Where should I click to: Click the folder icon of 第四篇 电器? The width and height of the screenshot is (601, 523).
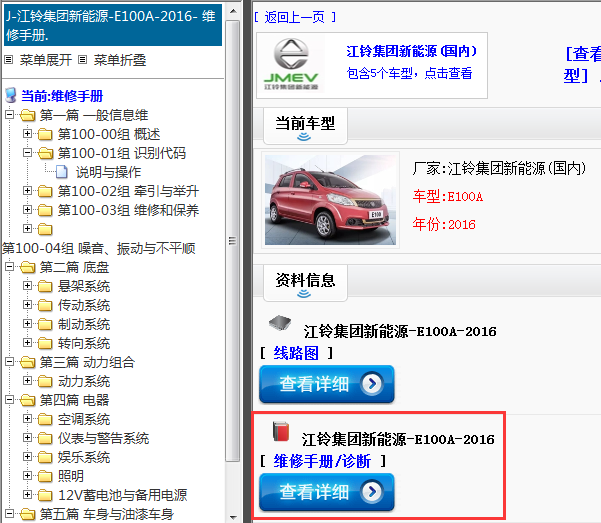(x=27, y=400)
